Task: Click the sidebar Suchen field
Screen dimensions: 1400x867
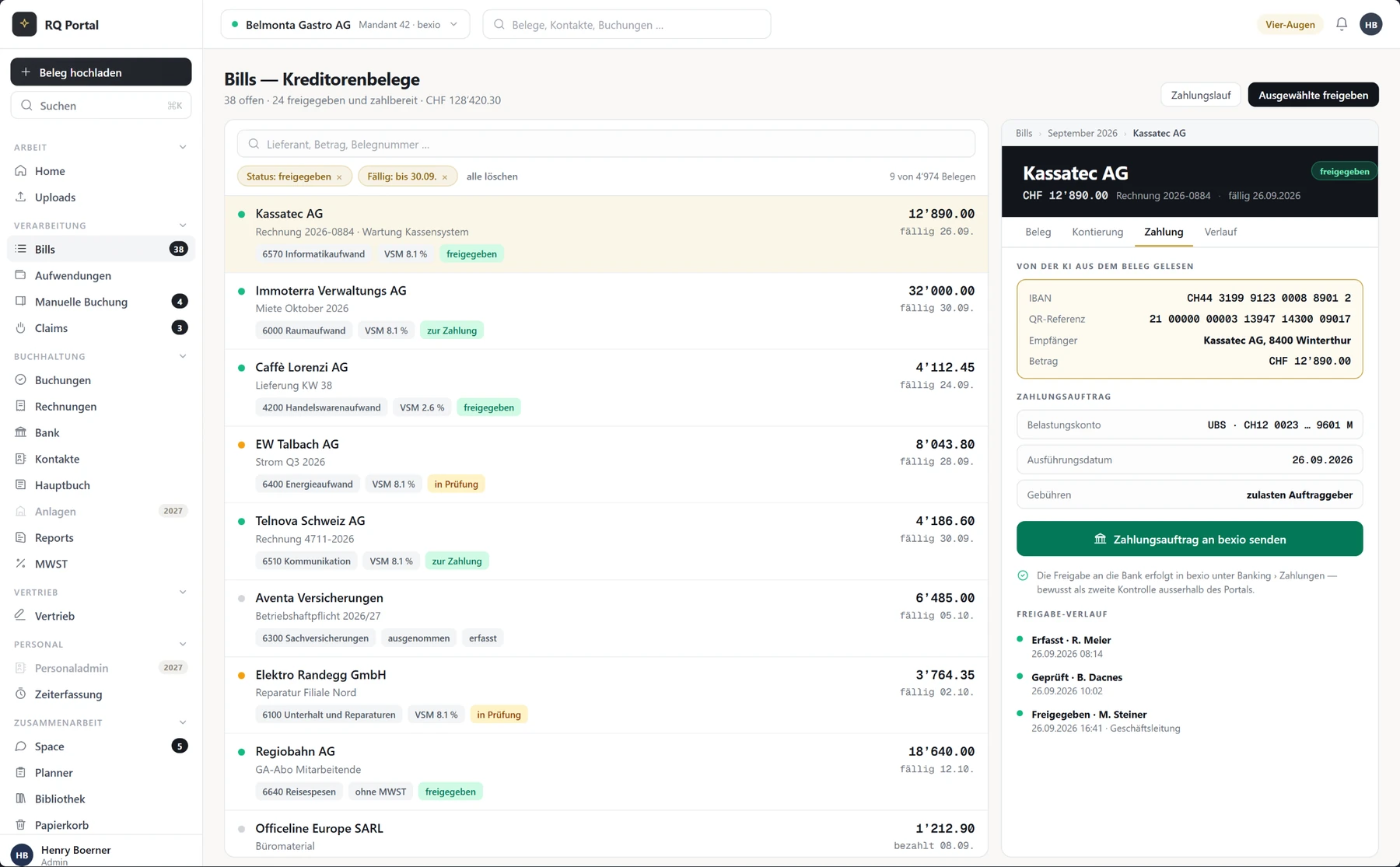Action: (101, 105)
